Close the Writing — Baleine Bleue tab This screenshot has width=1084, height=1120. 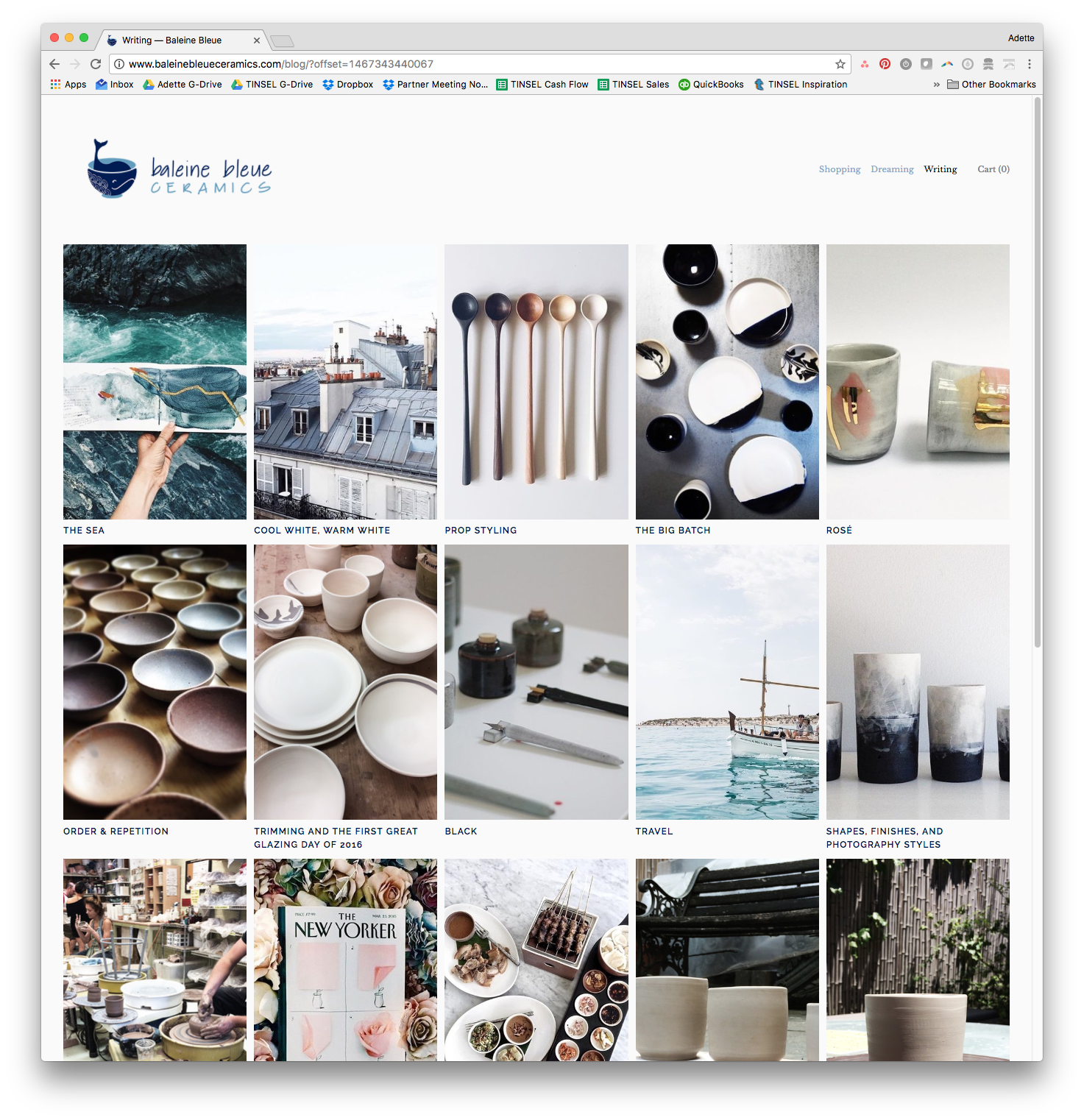[256, 40]
